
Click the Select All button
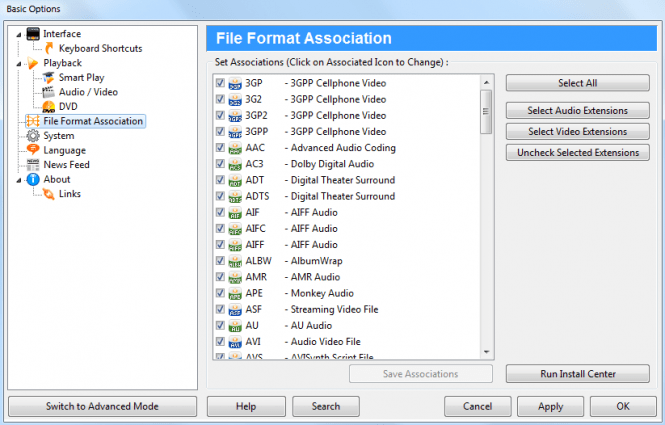coord(578,83)
